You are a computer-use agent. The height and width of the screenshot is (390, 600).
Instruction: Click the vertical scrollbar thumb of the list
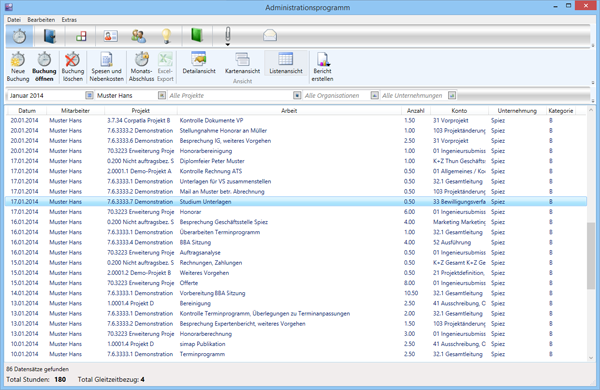coord(591,256)
